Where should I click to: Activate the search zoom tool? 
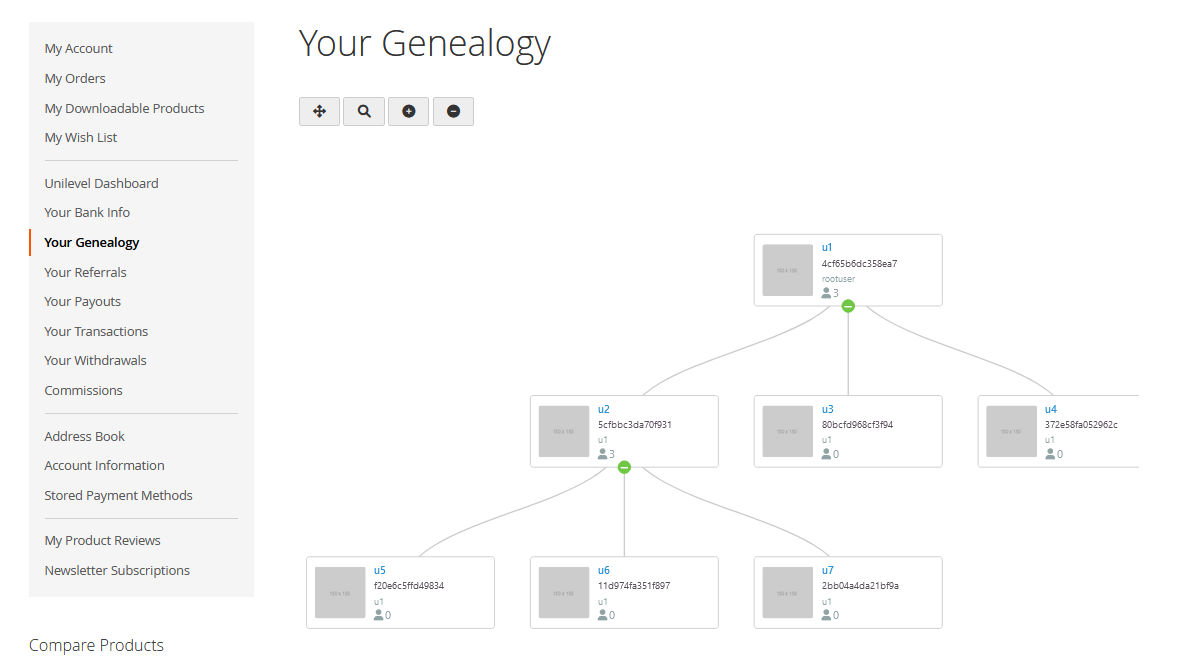(x=363, y=111)
